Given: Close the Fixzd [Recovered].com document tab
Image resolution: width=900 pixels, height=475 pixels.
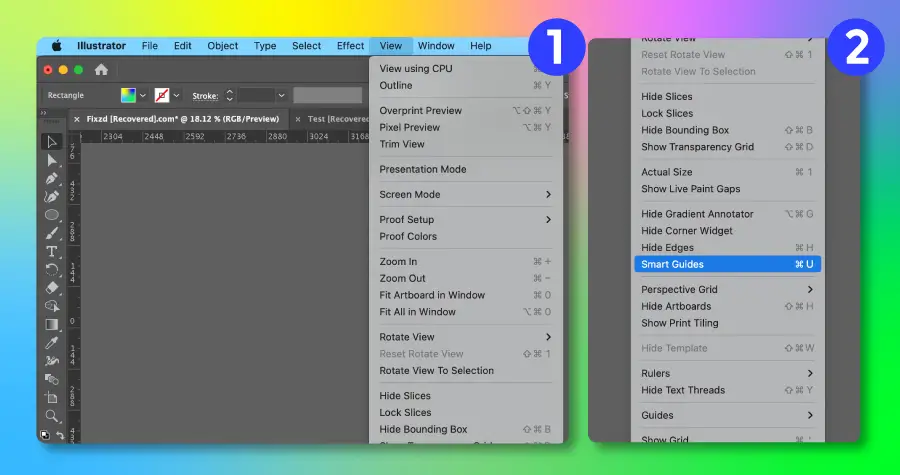Looking at the screenshot, I should click(x=77, y=119).
